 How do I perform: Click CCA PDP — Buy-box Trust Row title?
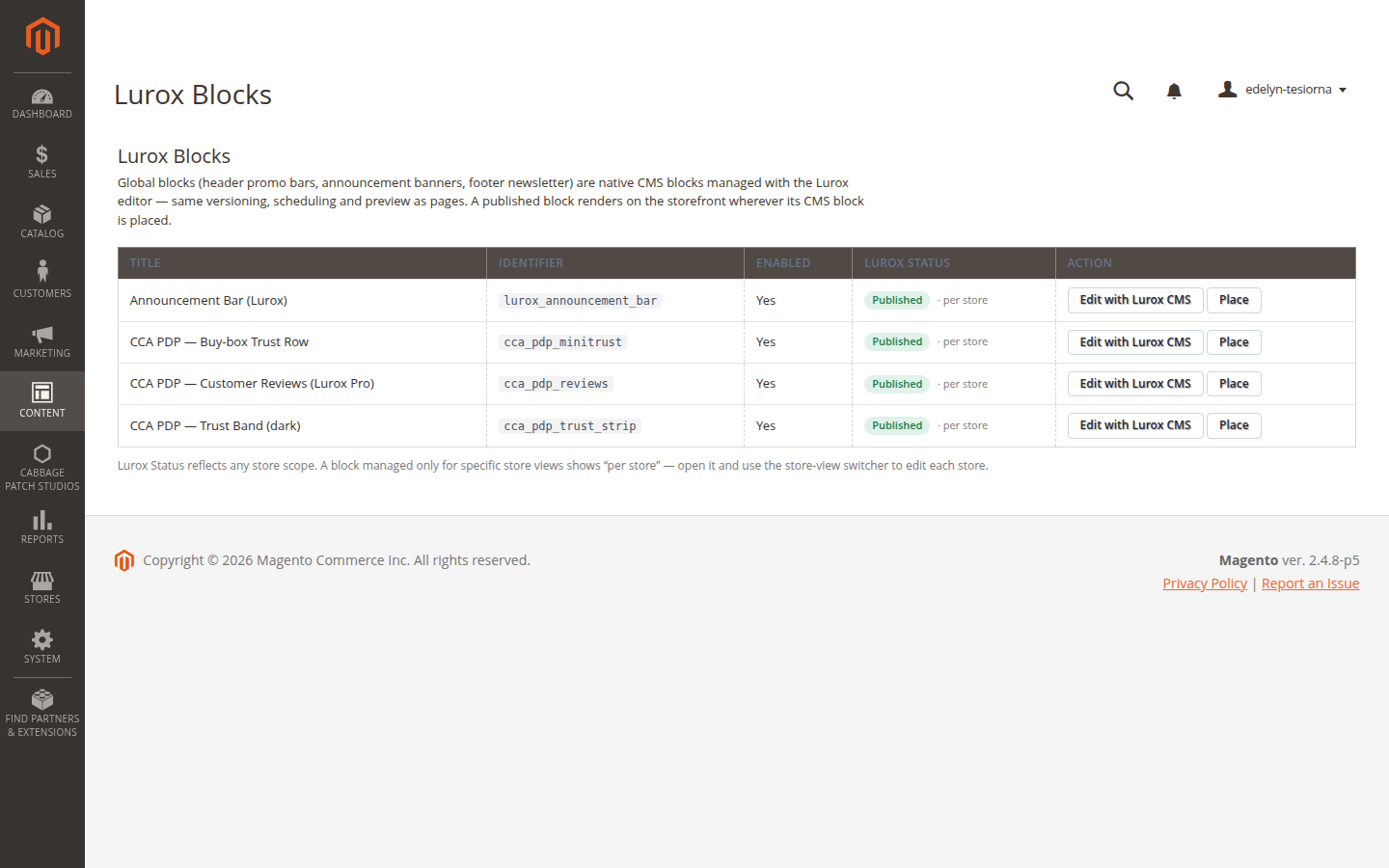219,342
